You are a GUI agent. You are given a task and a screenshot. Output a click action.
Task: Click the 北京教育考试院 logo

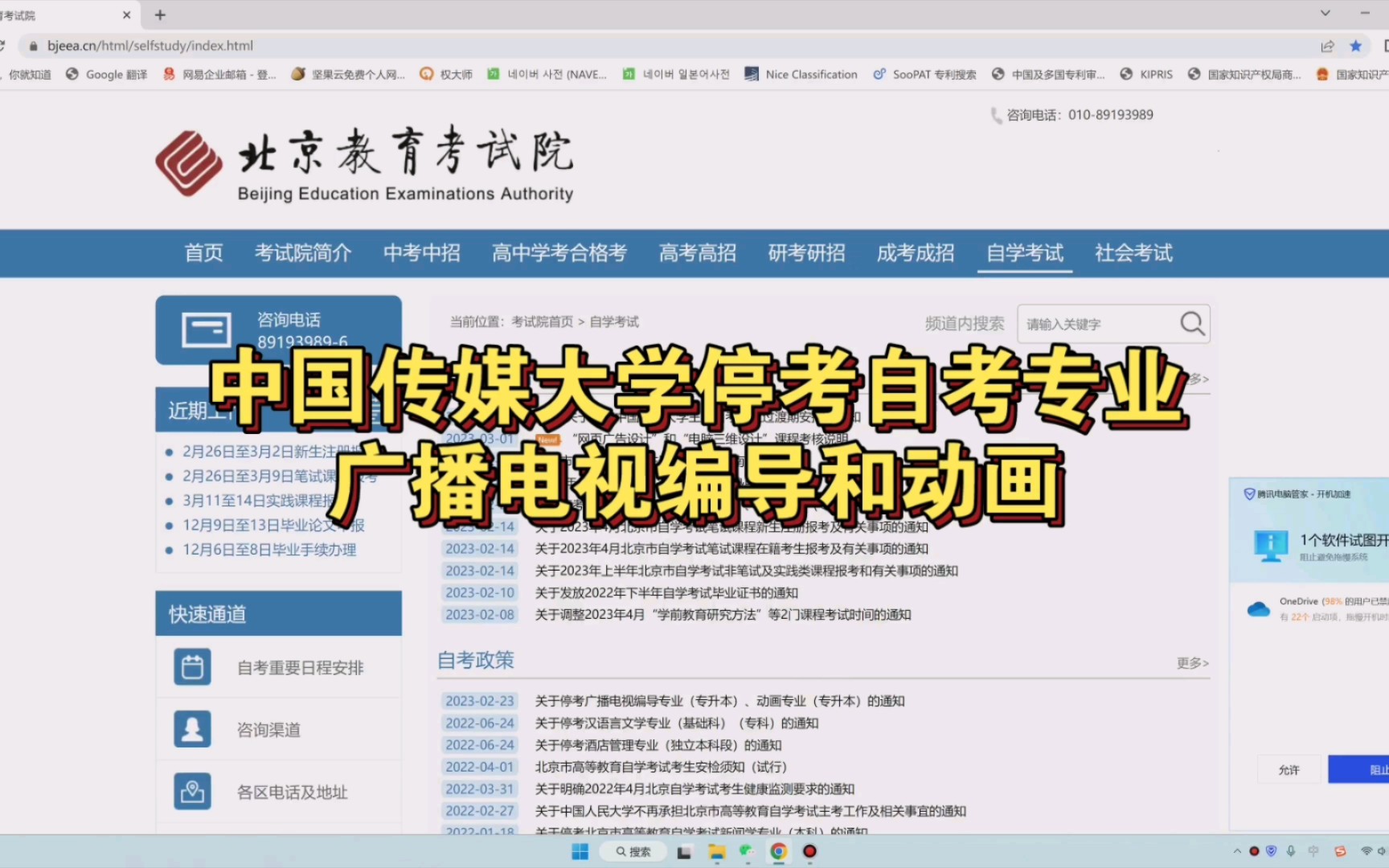click(364, 164)
